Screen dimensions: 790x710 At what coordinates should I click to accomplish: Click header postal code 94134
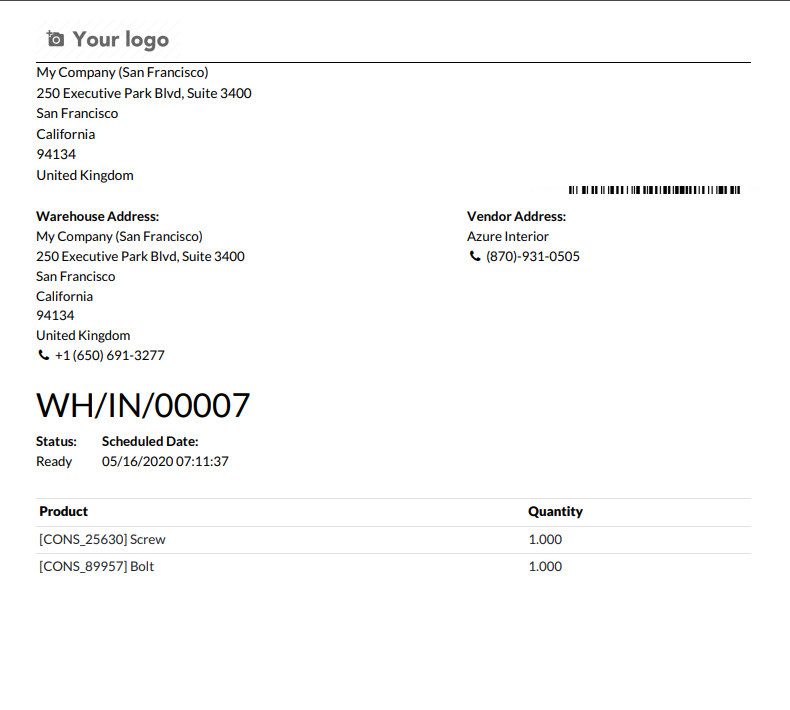tap(56, 154)
